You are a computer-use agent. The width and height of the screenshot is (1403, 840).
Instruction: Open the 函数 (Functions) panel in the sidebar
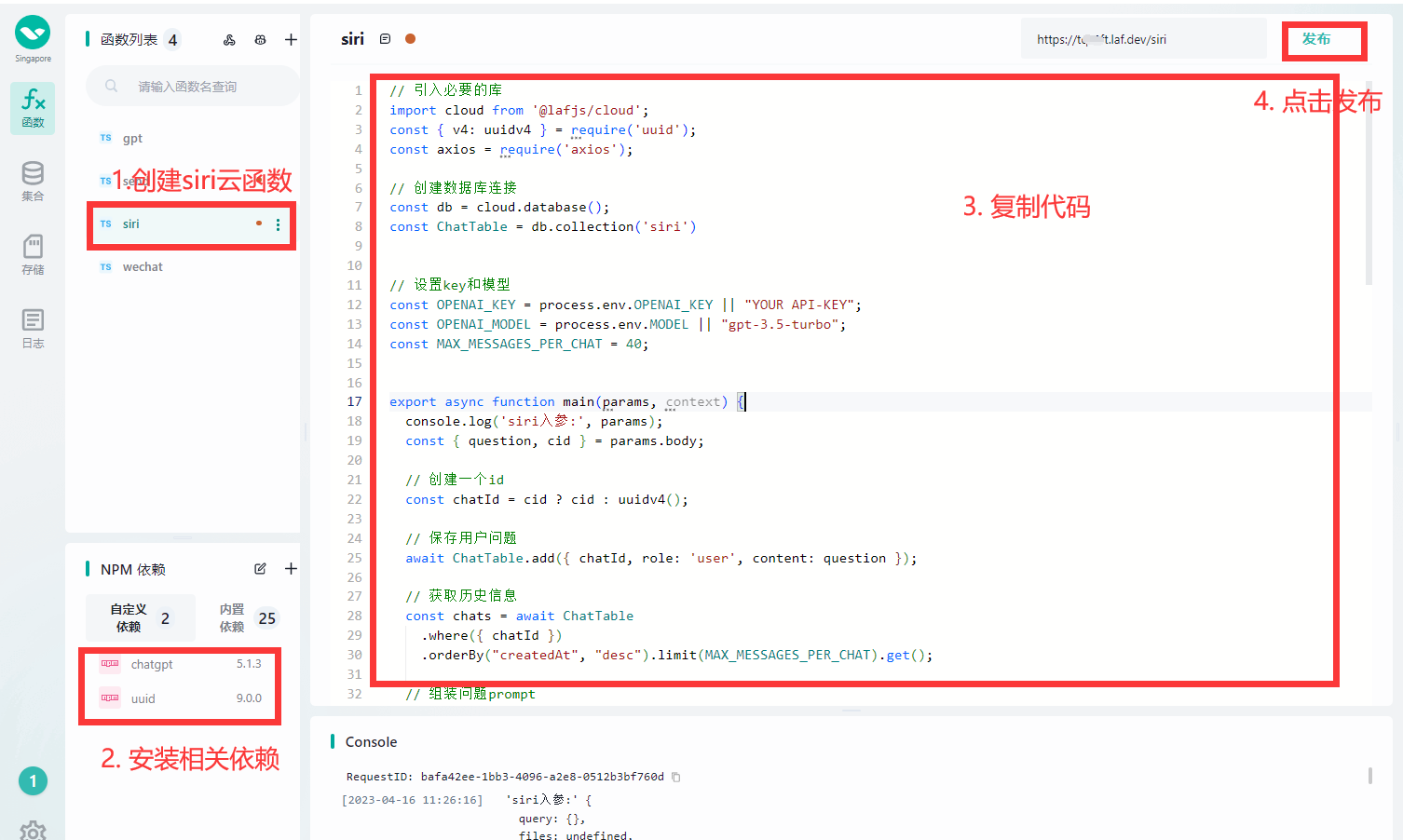32,107
